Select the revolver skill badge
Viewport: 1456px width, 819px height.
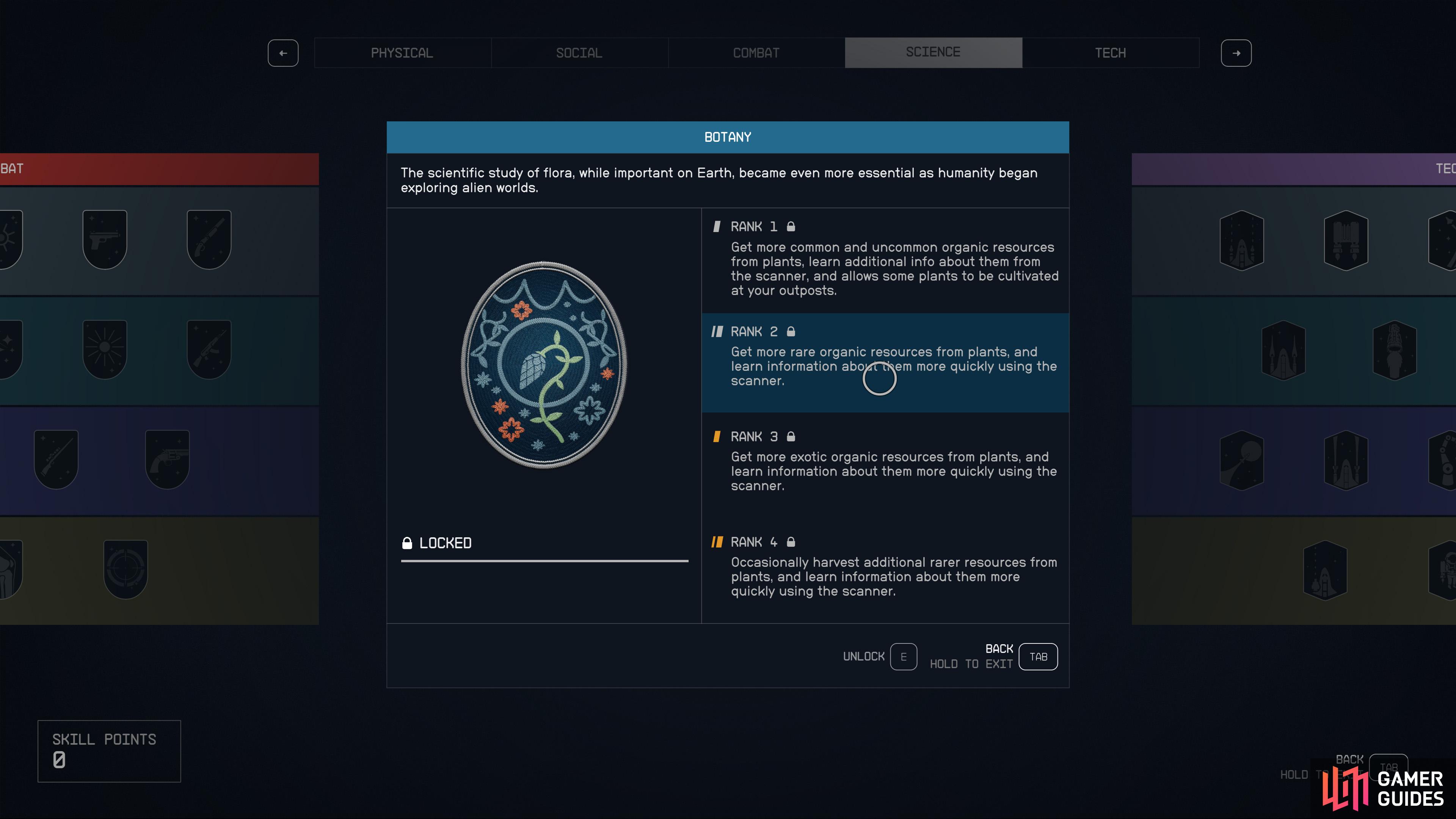[167, 460]
